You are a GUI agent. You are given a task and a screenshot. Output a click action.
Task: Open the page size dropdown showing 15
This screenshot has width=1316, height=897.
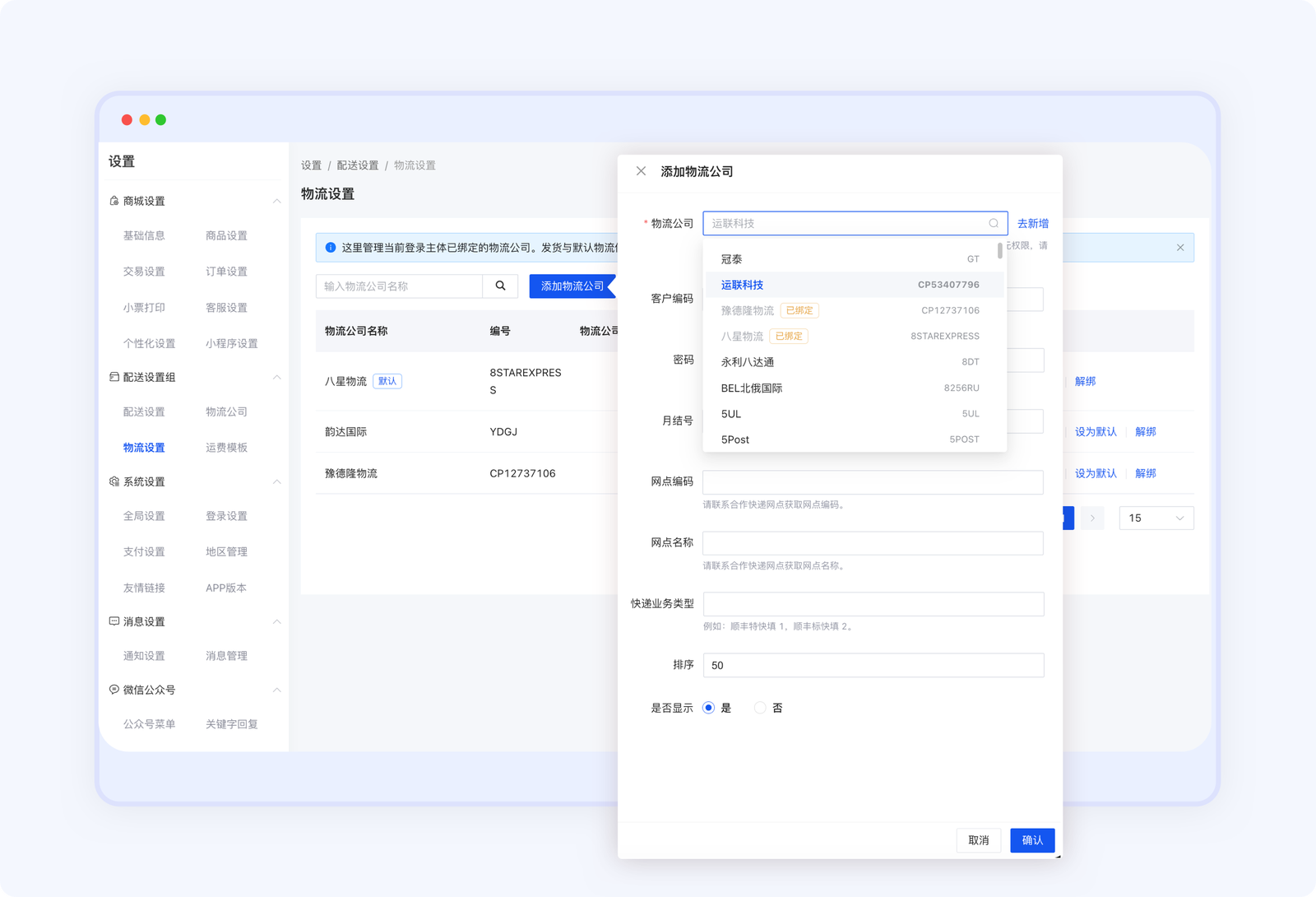point(1156,518)
